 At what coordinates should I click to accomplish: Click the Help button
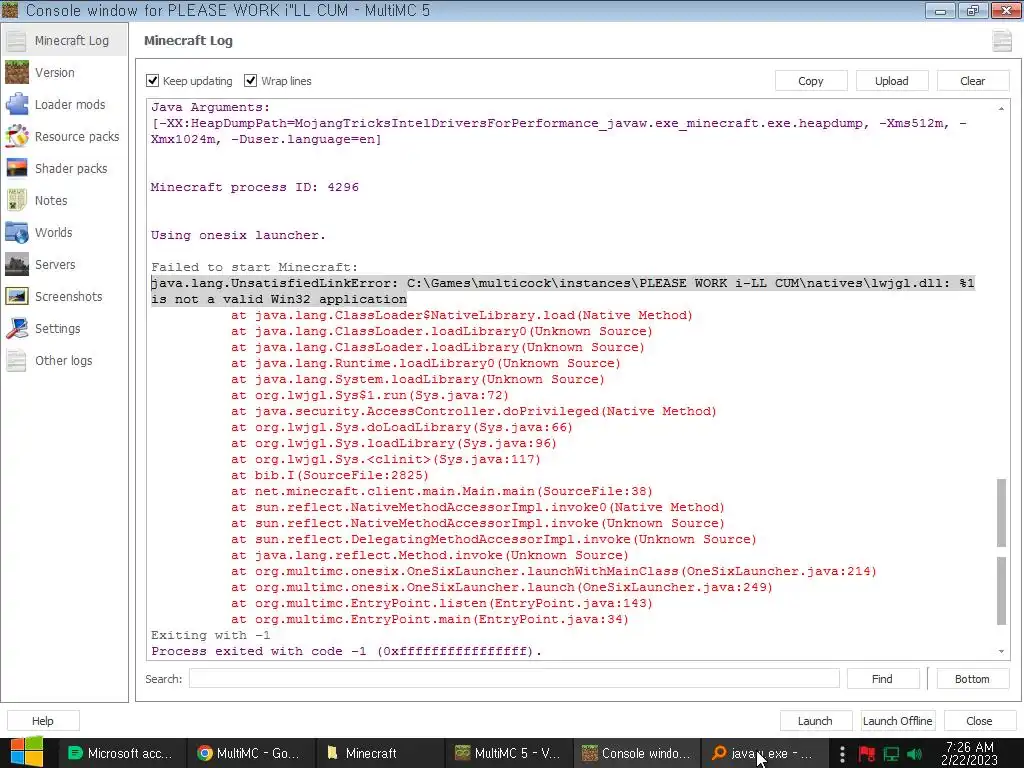click(43, 721)
